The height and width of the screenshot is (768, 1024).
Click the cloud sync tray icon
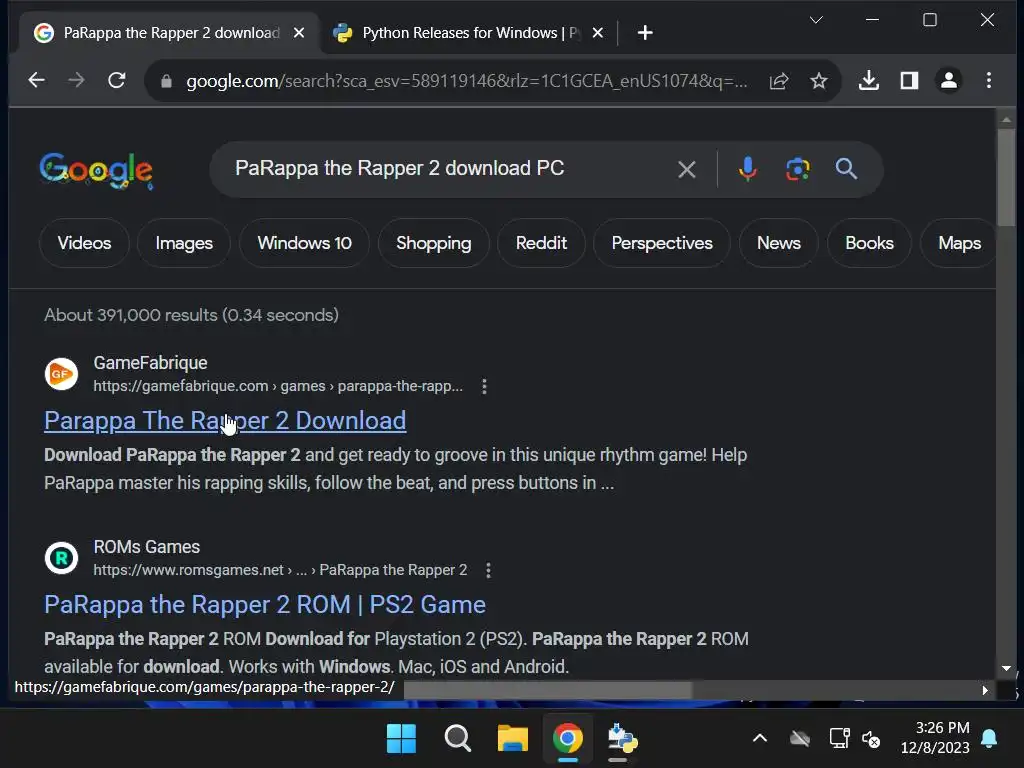pyautogui.click(x=799, y=739)
